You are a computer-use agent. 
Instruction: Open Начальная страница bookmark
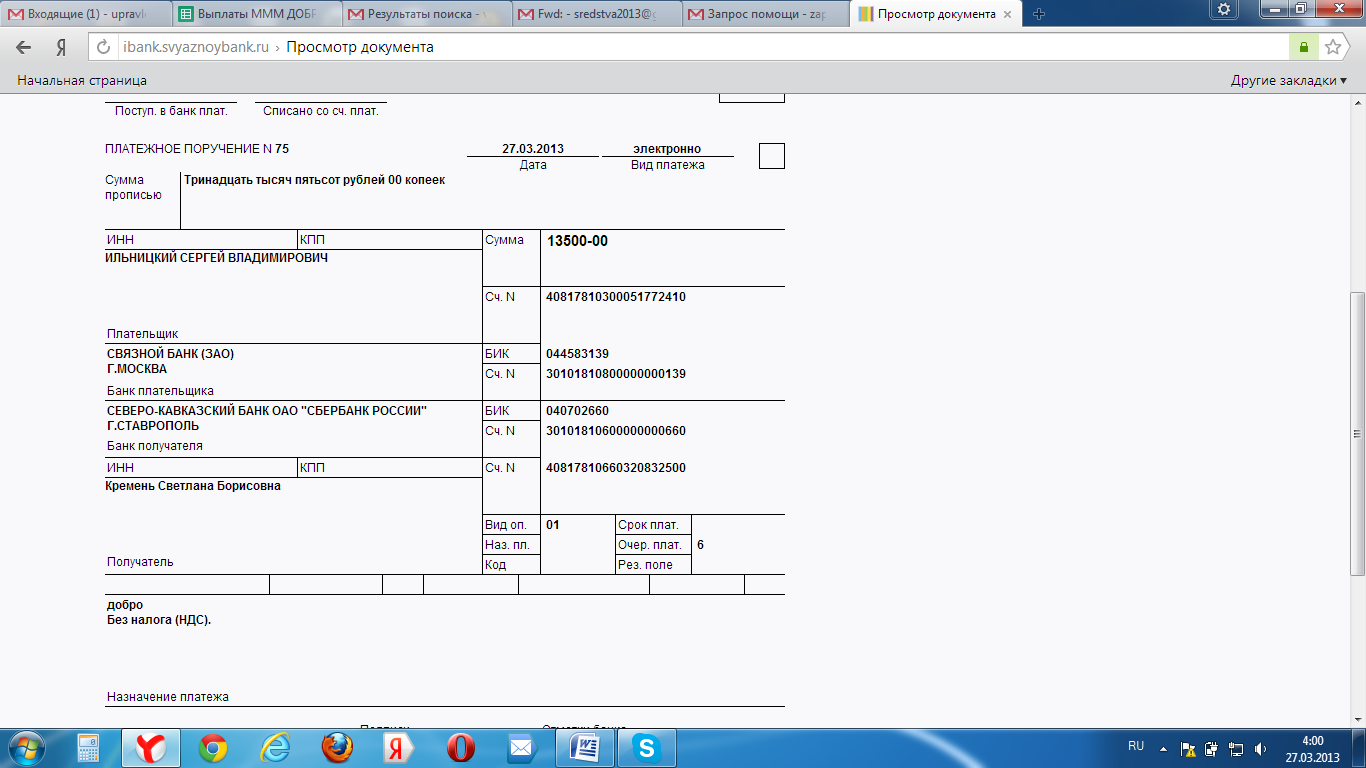82,80
